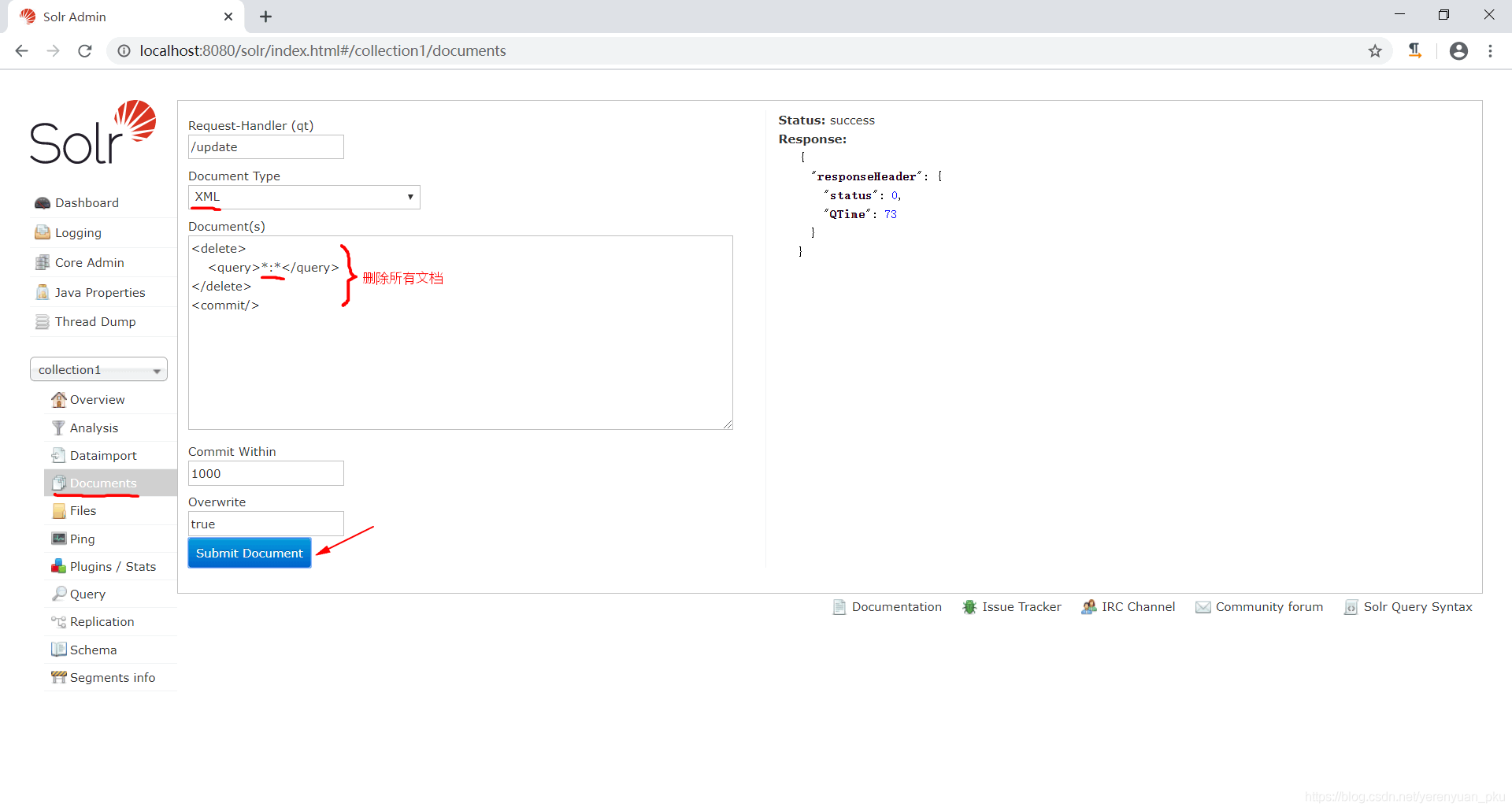Click the Solr logo
Image resolution: width=1512 pixels, height=811 pixels.
pos(93,132)
